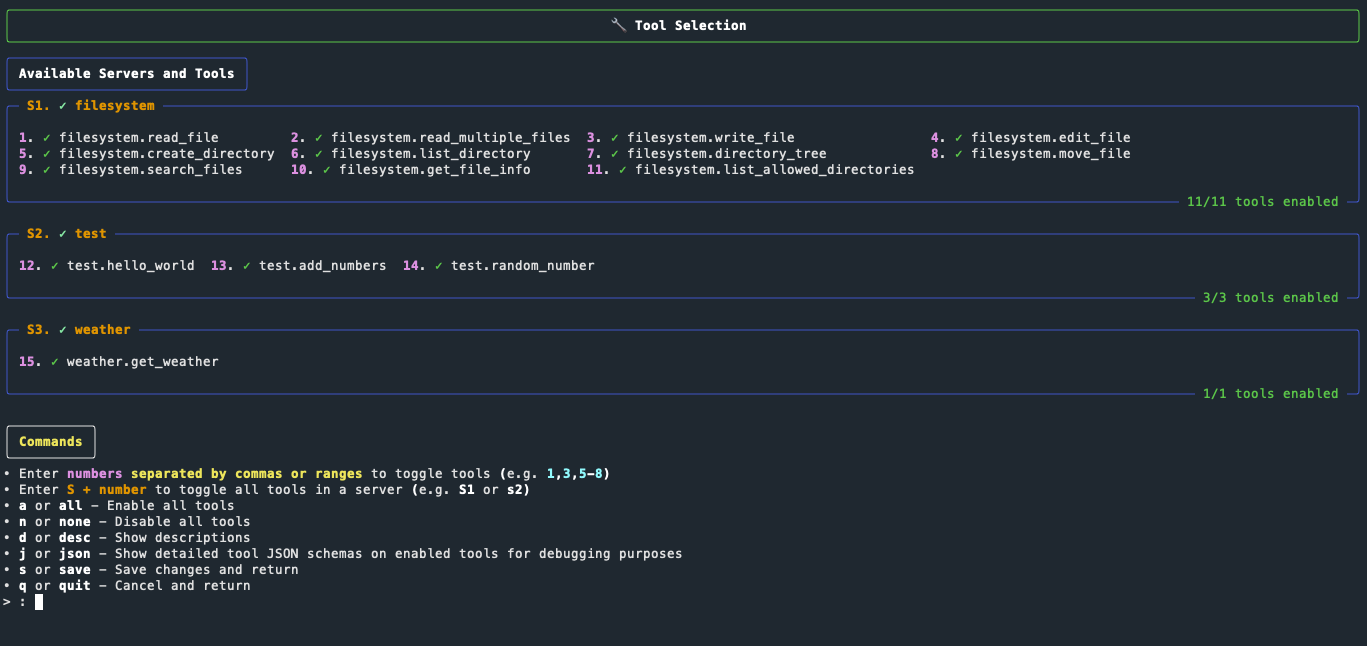Click the S1. server number label
The image size is (1367, 646).
coord(39,106)
